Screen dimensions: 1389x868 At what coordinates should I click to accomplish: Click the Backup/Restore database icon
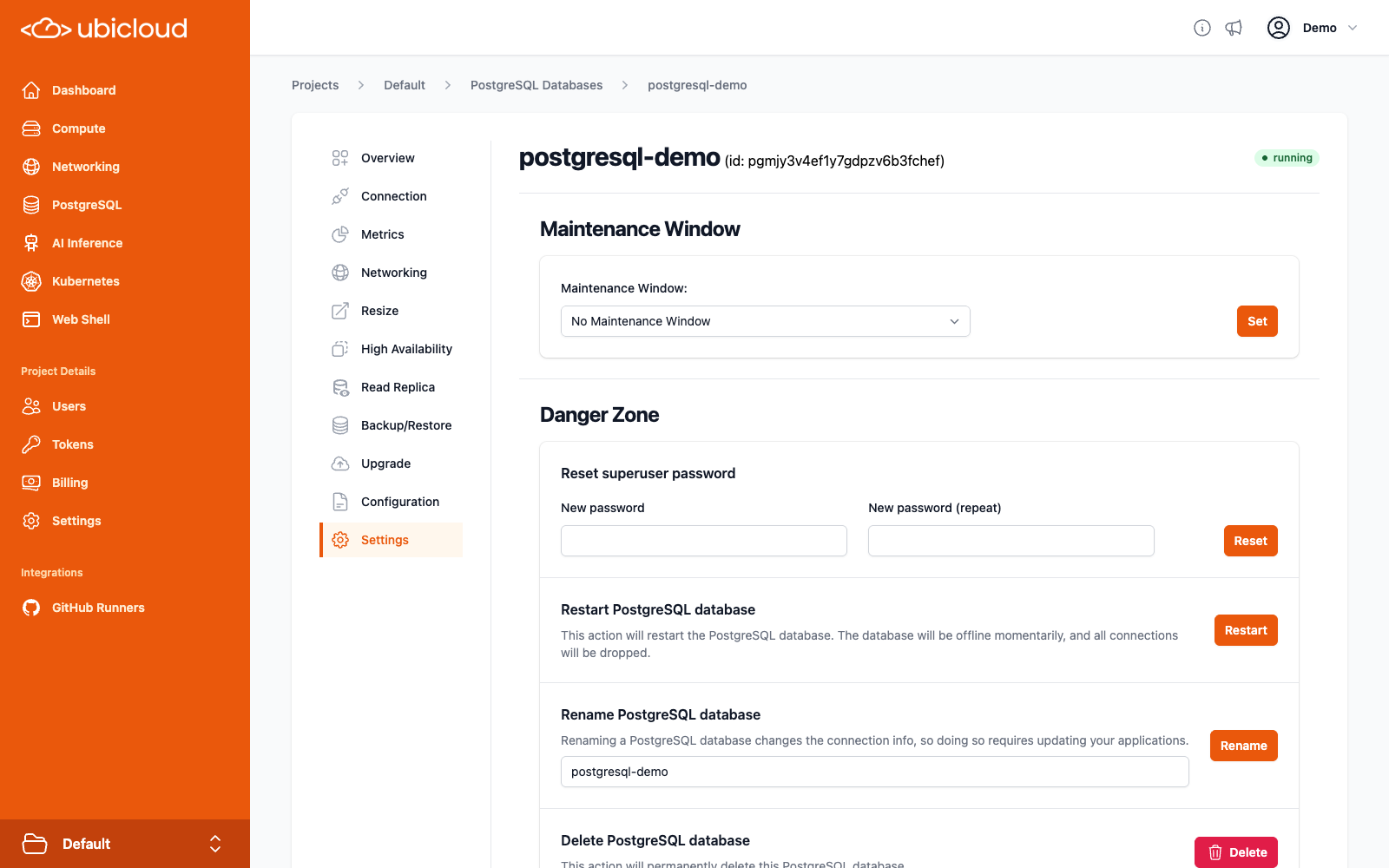[x=340, y=425]
